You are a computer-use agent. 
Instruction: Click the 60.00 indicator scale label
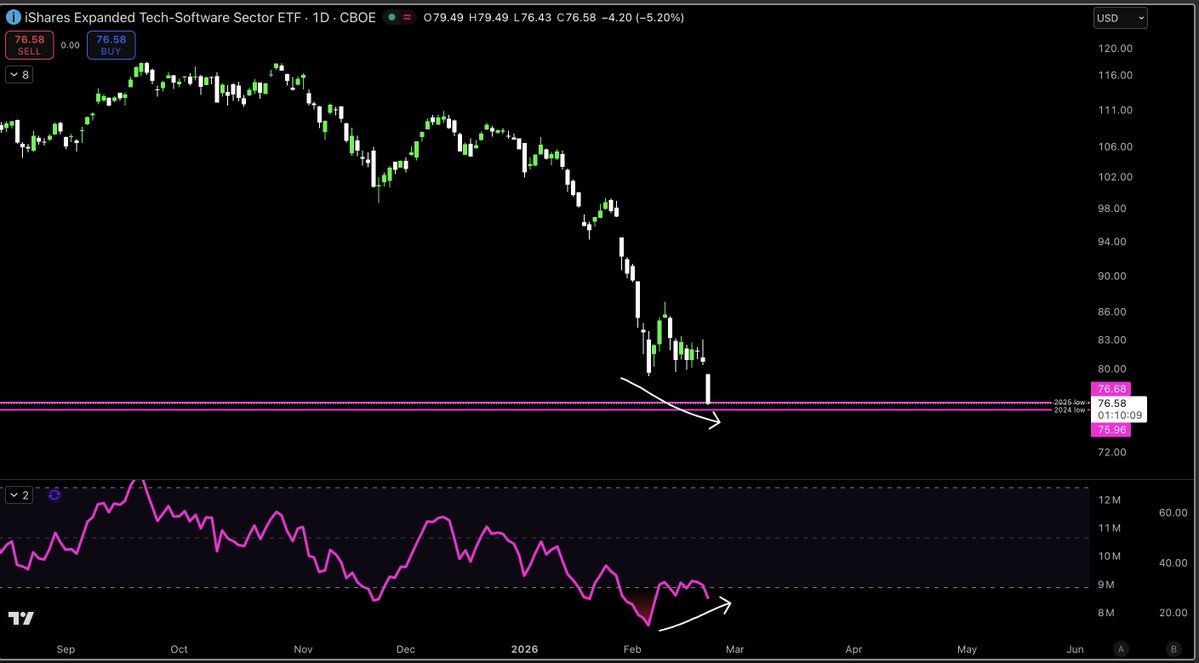[x=1172, y=512]
